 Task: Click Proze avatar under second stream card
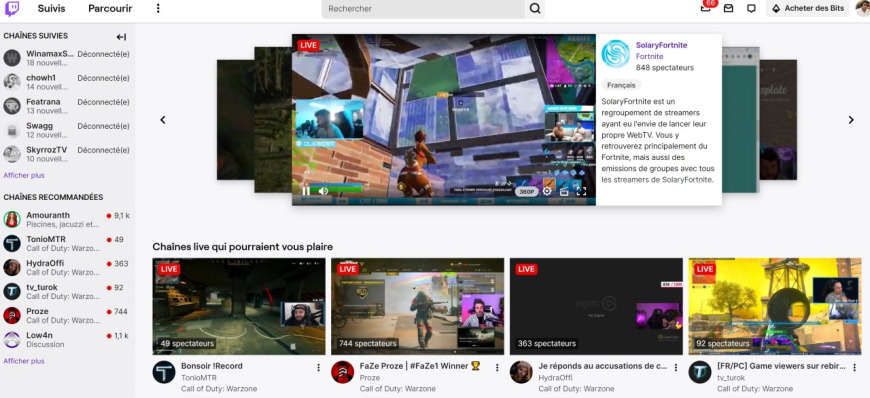pos(342,372)
